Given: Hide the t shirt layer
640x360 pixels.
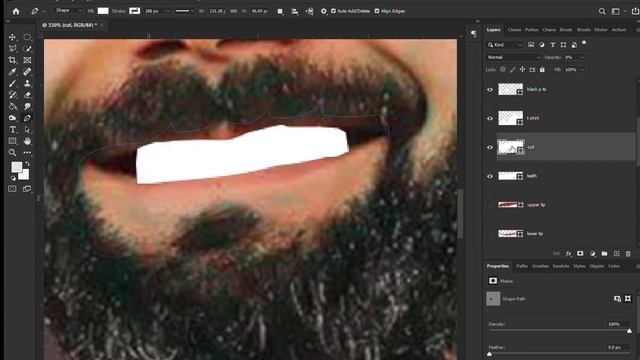Looking at the screenshot, I should point(490,118).
